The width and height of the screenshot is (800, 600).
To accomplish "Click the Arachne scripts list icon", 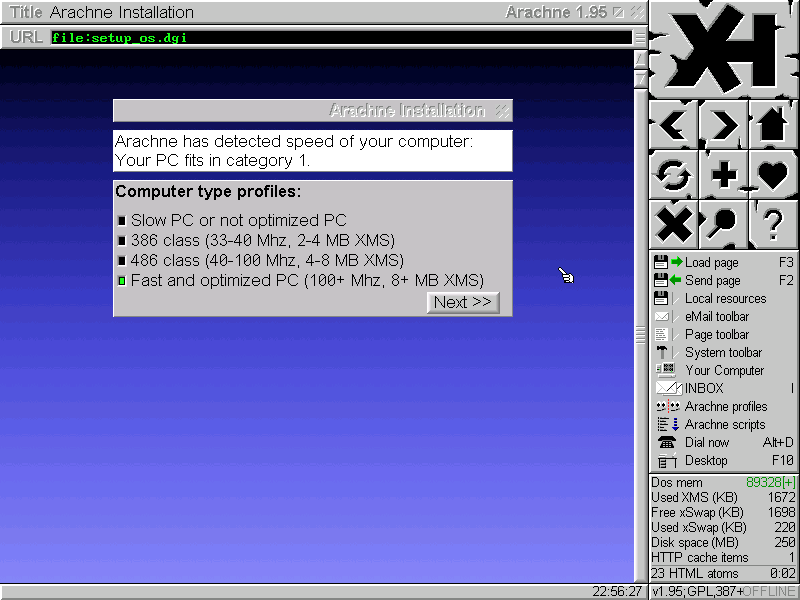I will click(x=668, y=424).
